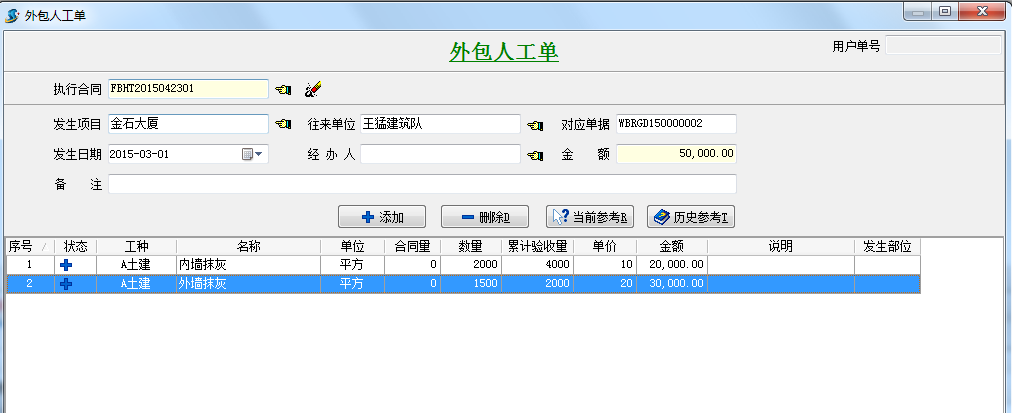
Task: Click the lookup hand icon beside 发生项目
Action: pos(283,124)
